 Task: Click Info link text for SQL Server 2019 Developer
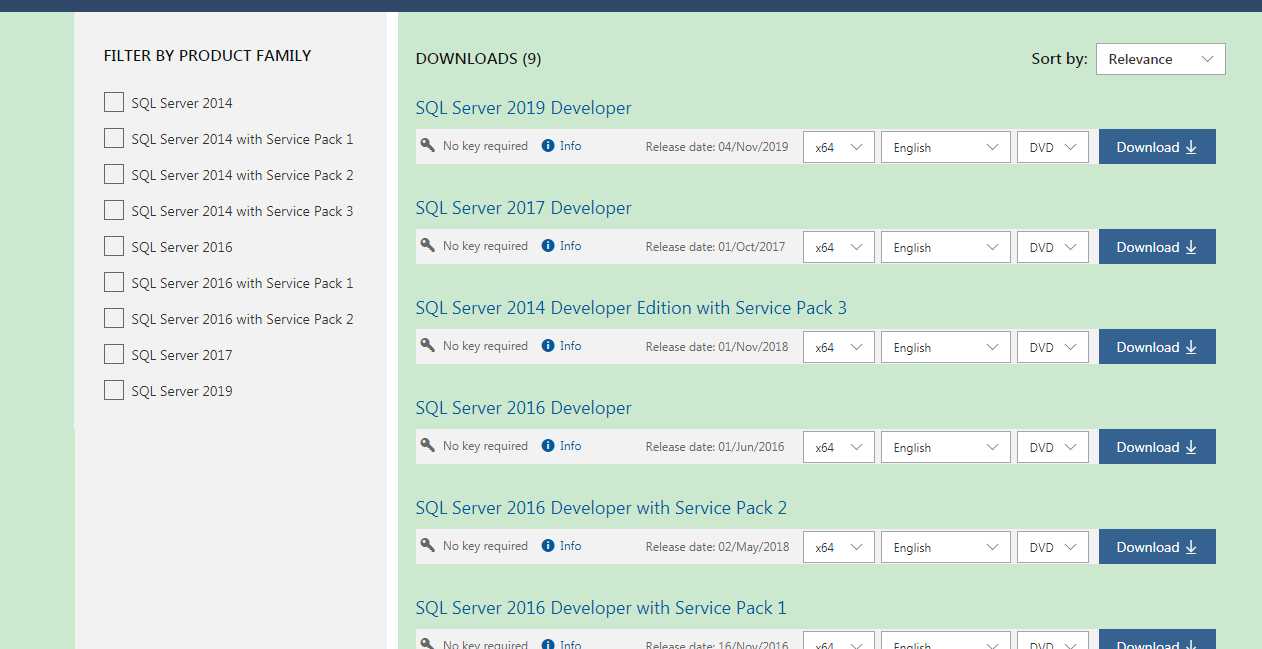coord(570,146)
